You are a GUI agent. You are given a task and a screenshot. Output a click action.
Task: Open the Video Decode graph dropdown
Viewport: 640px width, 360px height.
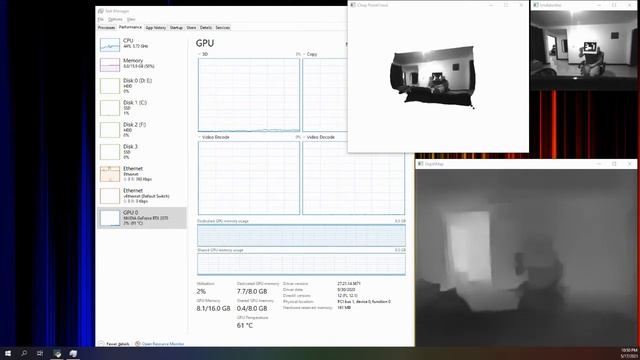coord(304,137)
